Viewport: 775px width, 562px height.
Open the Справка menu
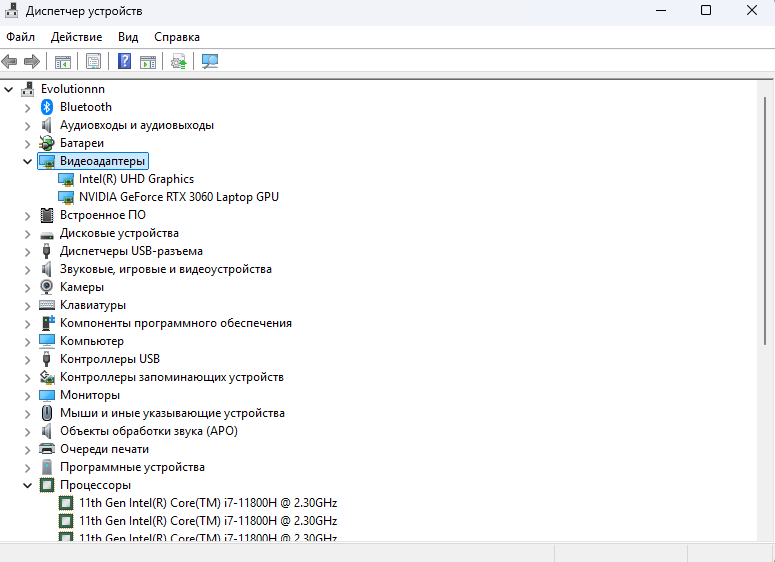(x=177, y=37)
